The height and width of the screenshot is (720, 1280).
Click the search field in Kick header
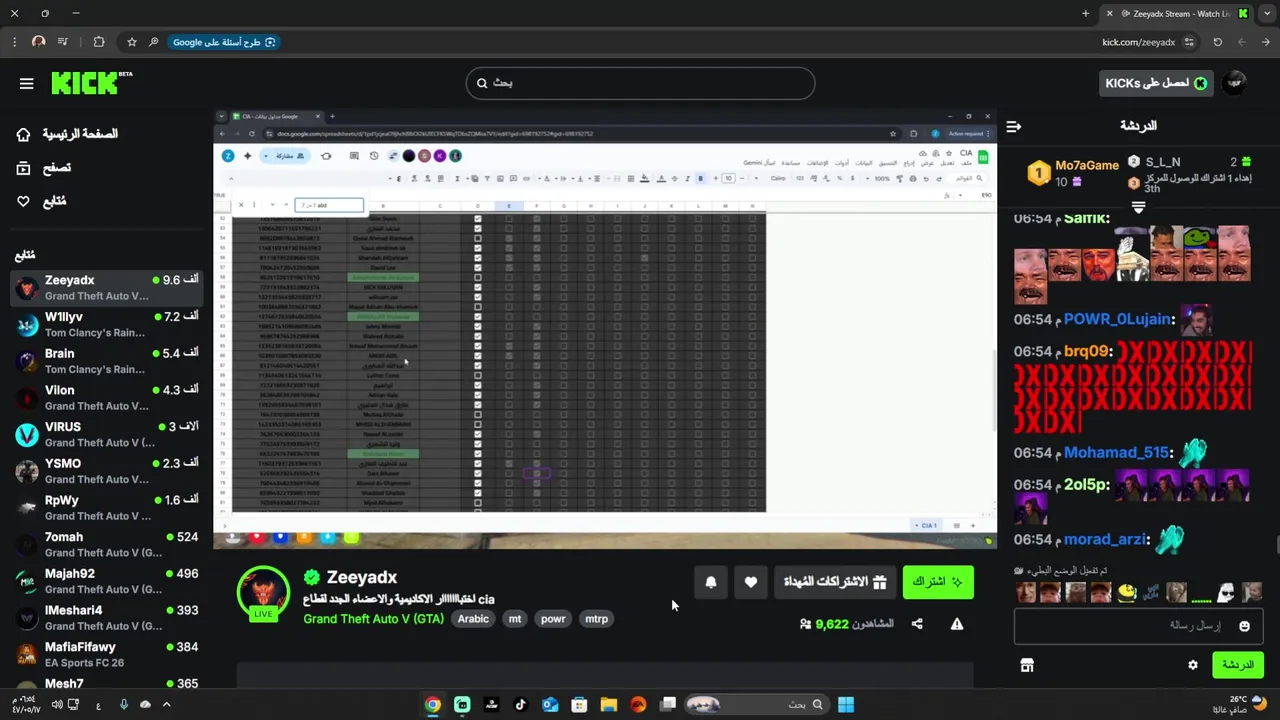[x=640, y=83]
